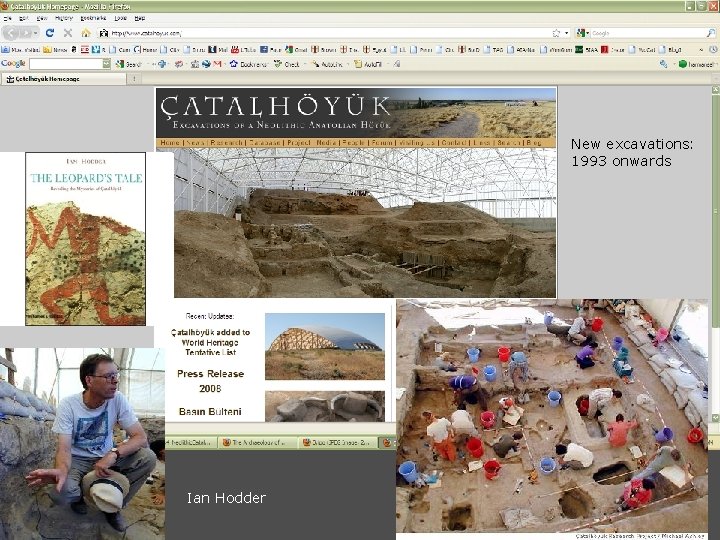Open the View menu
This screenshot has width=720, height=540.
point(42,18)
